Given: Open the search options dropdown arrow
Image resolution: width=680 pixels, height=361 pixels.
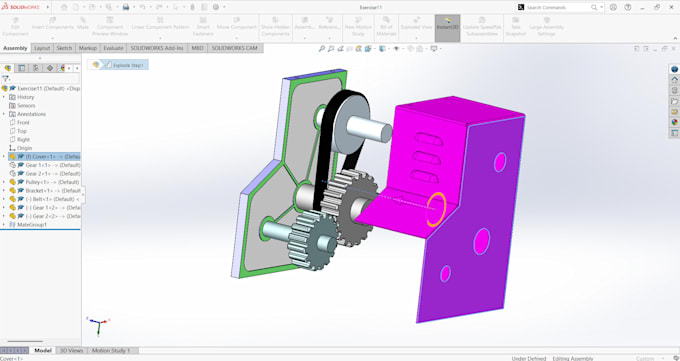Looking at the screenshot, I should click(x=602, y=7).
